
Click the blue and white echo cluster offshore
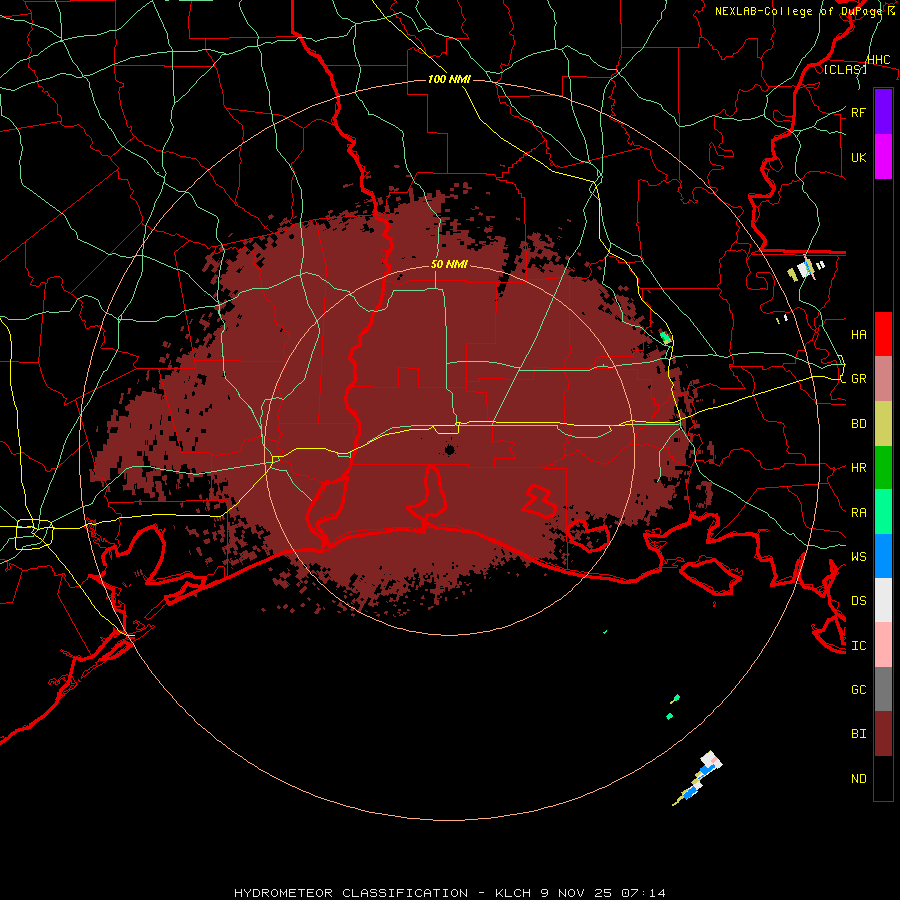[698, 778]
